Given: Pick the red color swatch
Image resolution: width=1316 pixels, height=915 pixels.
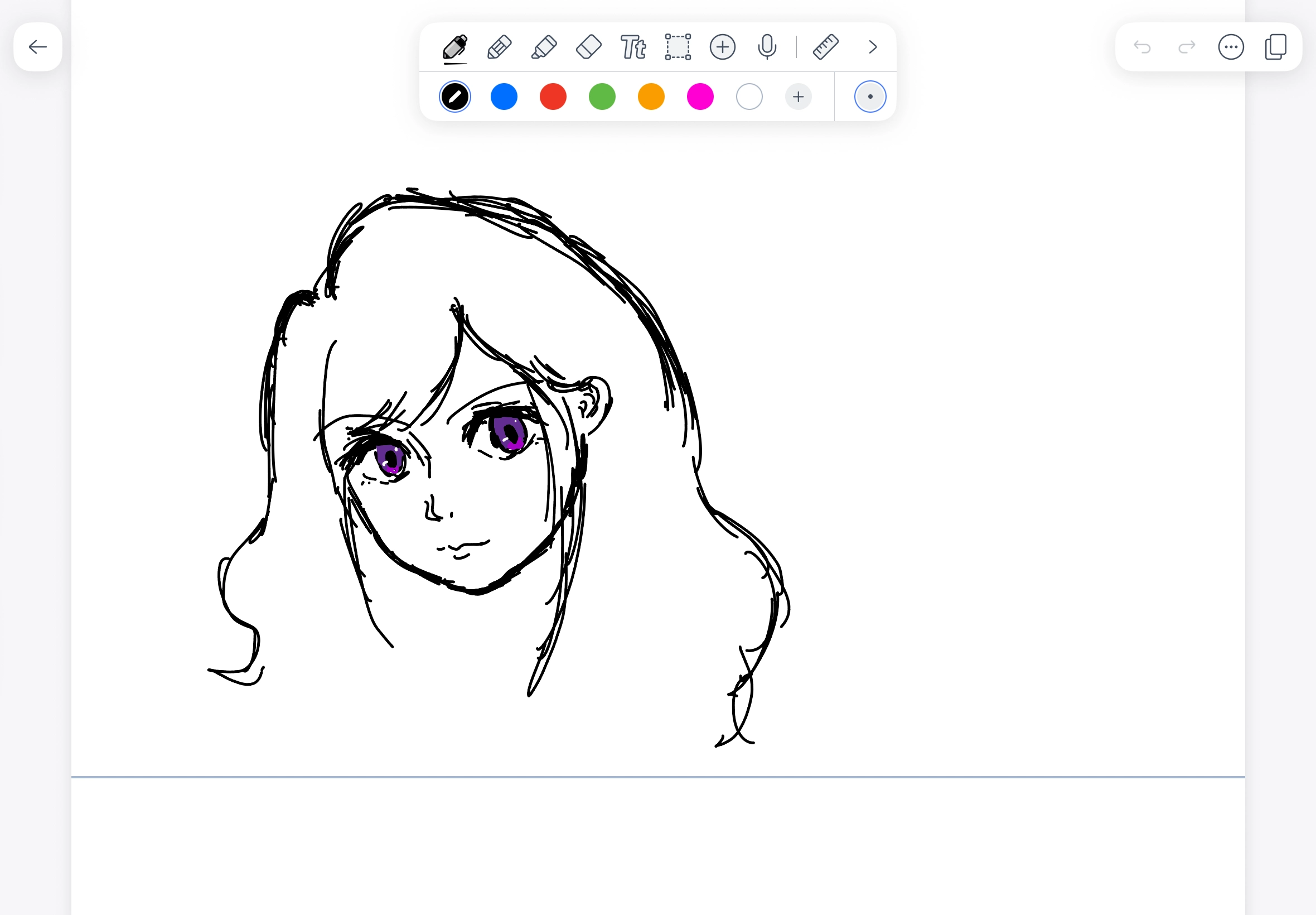Looking at the screenshot, I should click(553, 97).
